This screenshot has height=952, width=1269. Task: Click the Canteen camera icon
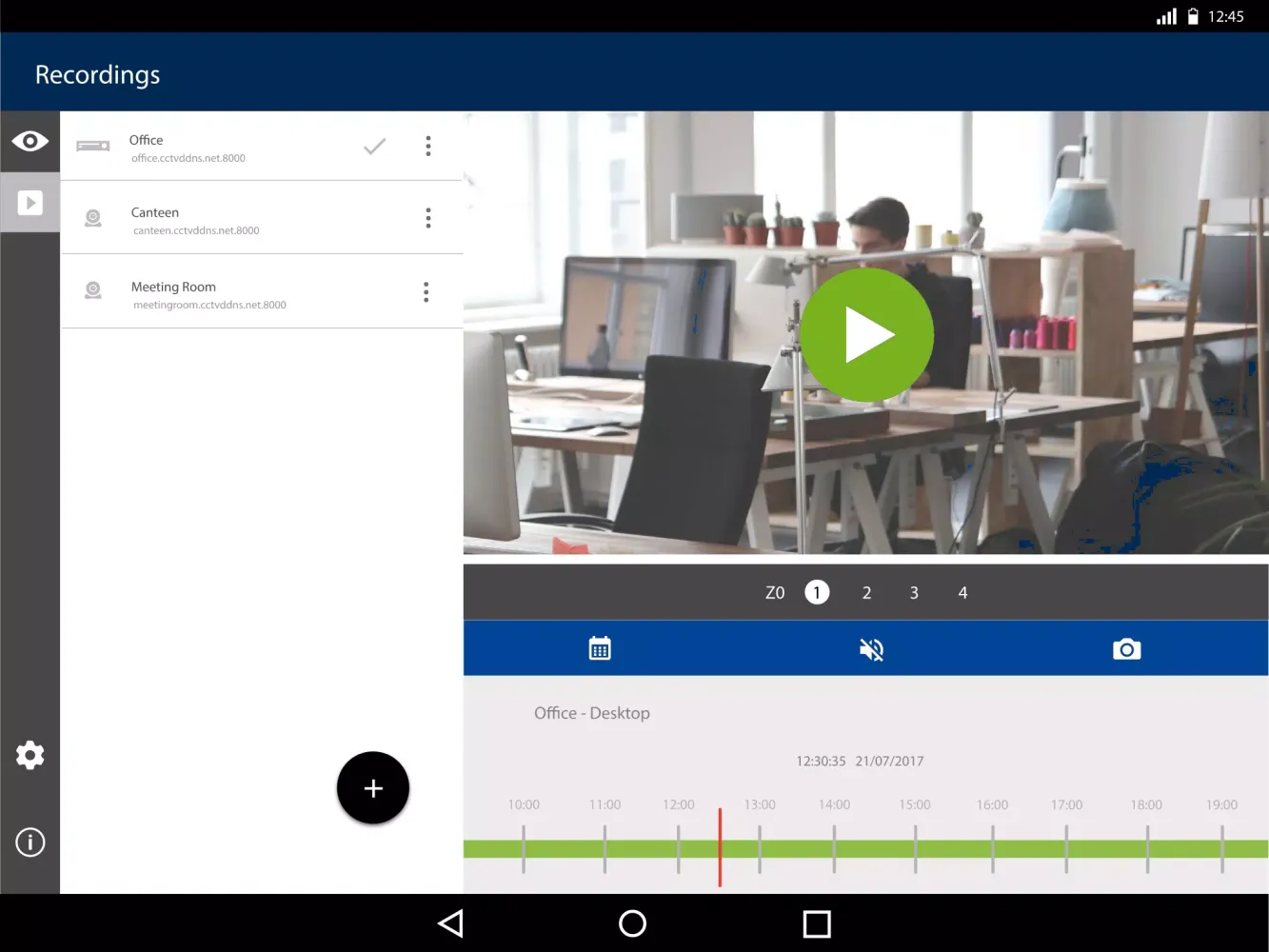pyautogui.click(x=93, y=218)
